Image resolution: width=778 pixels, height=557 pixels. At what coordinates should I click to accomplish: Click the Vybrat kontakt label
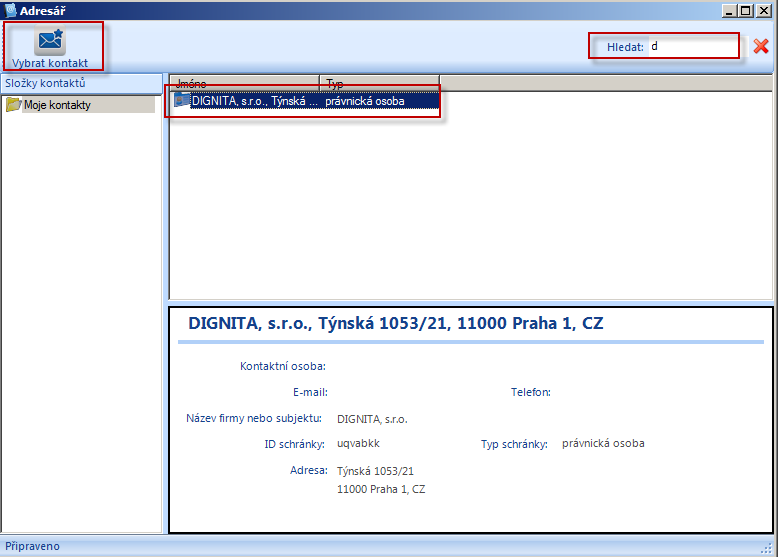click(50, 63)
